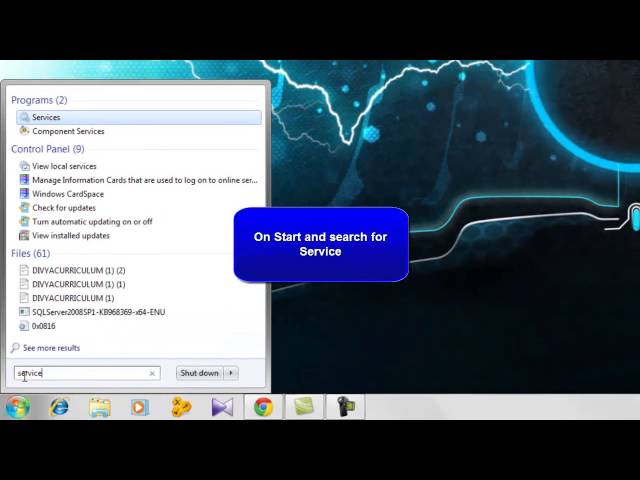Click the DIVYACURRICULUM (1) (1) document icon

click(24, 284)
